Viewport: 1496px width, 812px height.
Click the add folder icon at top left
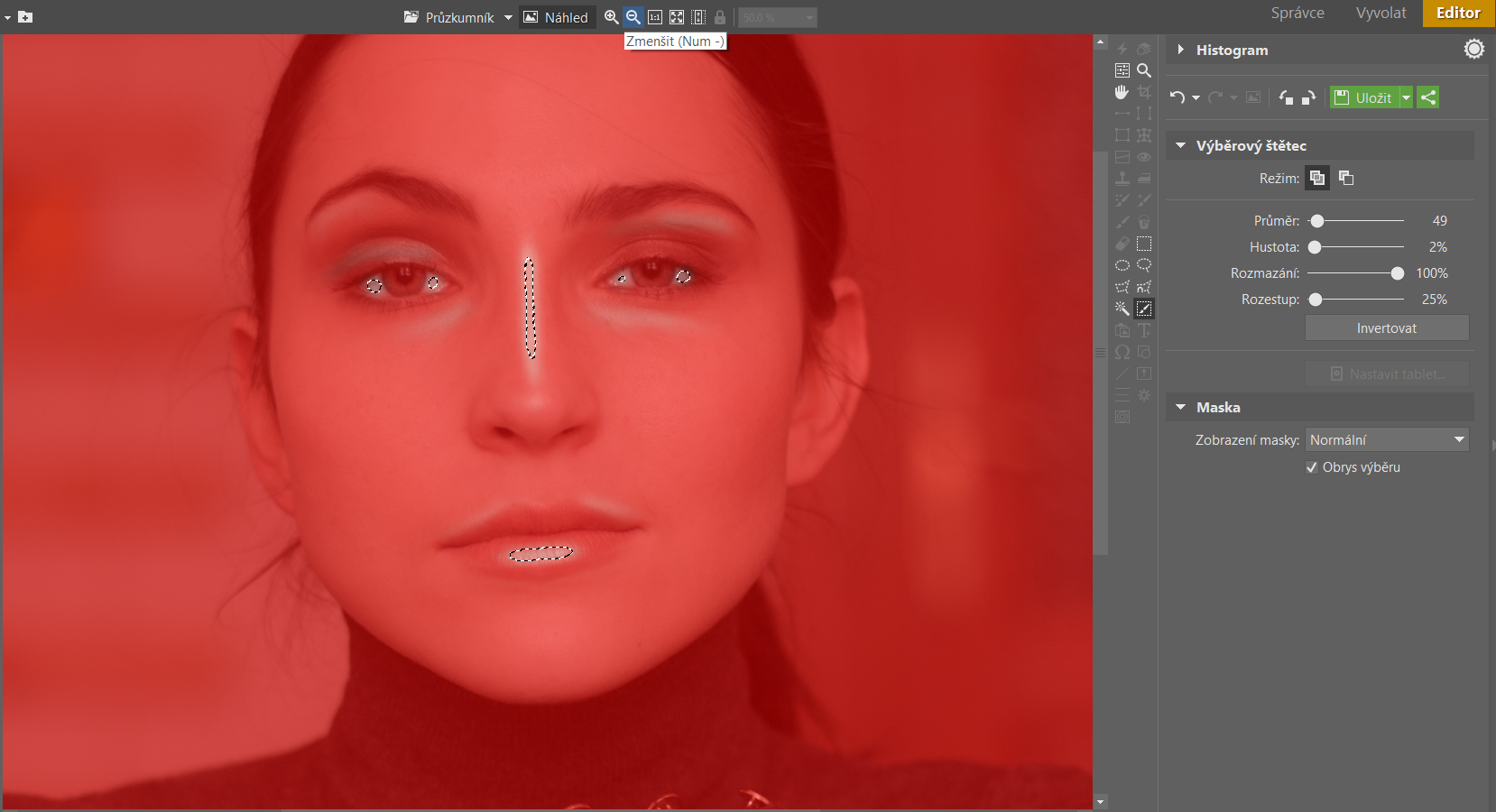(25, 17)
